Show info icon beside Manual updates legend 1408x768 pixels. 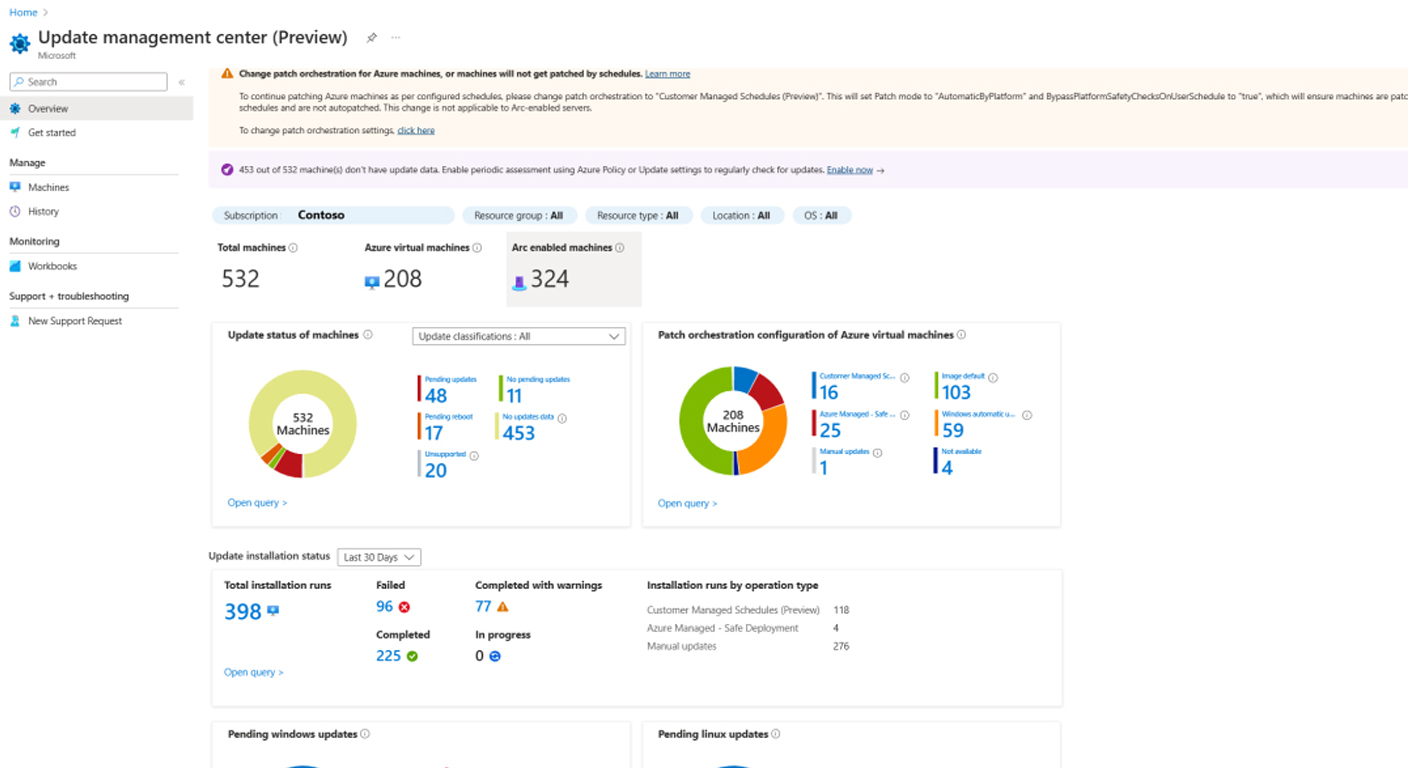877,452
